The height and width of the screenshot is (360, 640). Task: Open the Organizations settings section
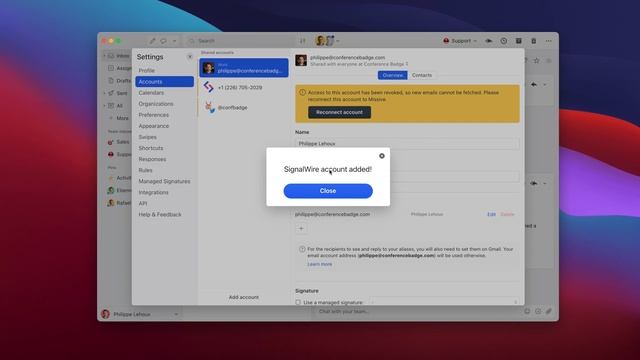pos(156,104)
